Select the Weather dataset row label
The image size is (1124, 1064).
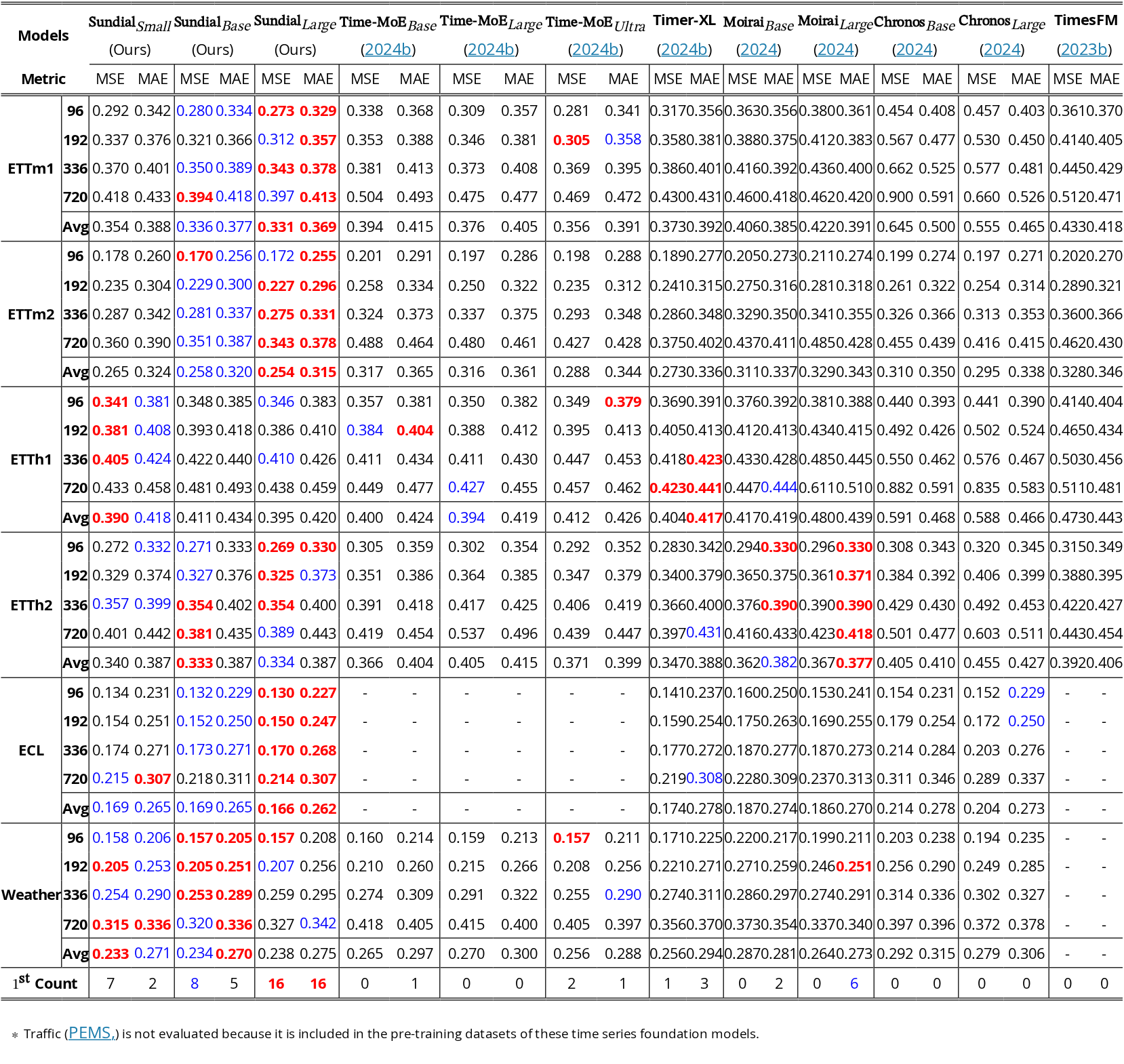point(31,895)
